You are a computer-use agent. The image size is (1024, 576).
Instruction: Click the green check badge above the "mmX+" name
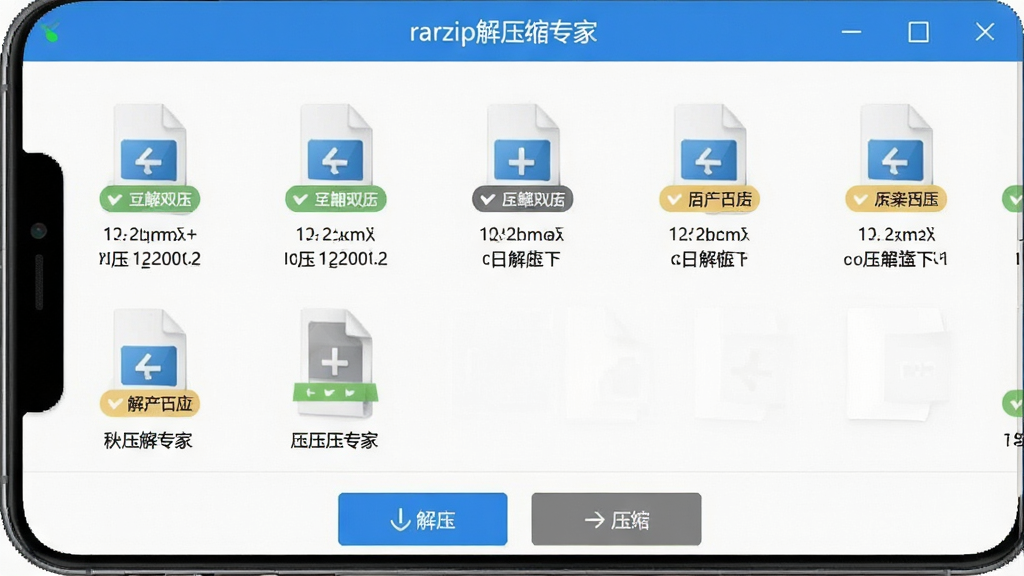coord(150,199)
